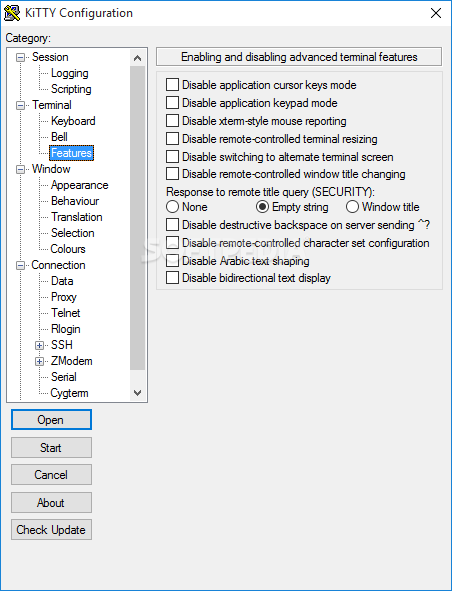Image resolution: width=452 pixels, height=591 pixels.
Task: Select the ZModem category
Action: [x=72, y=361]
